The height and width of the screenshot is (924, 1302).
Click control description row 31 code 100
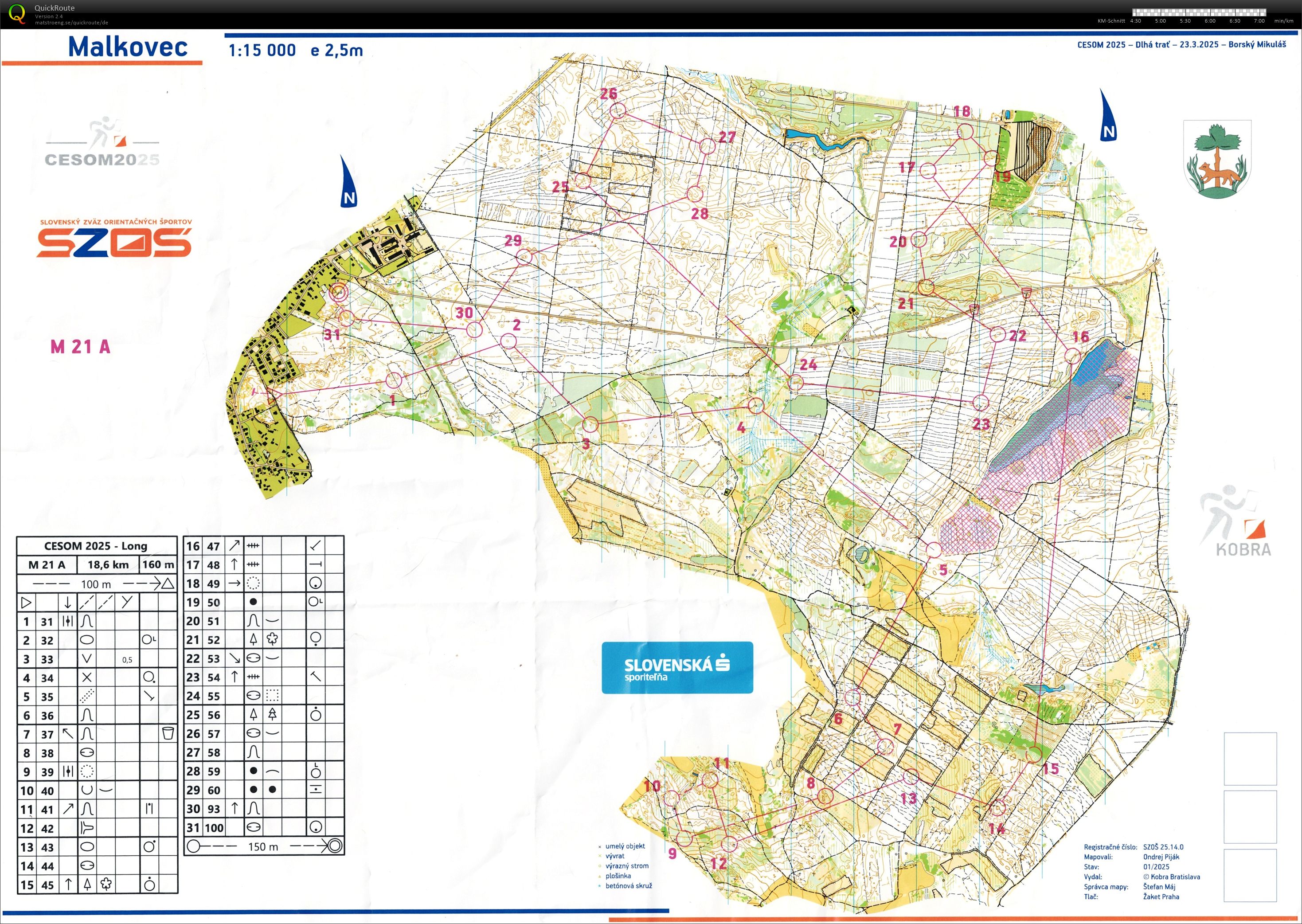(x=264, y=828)
